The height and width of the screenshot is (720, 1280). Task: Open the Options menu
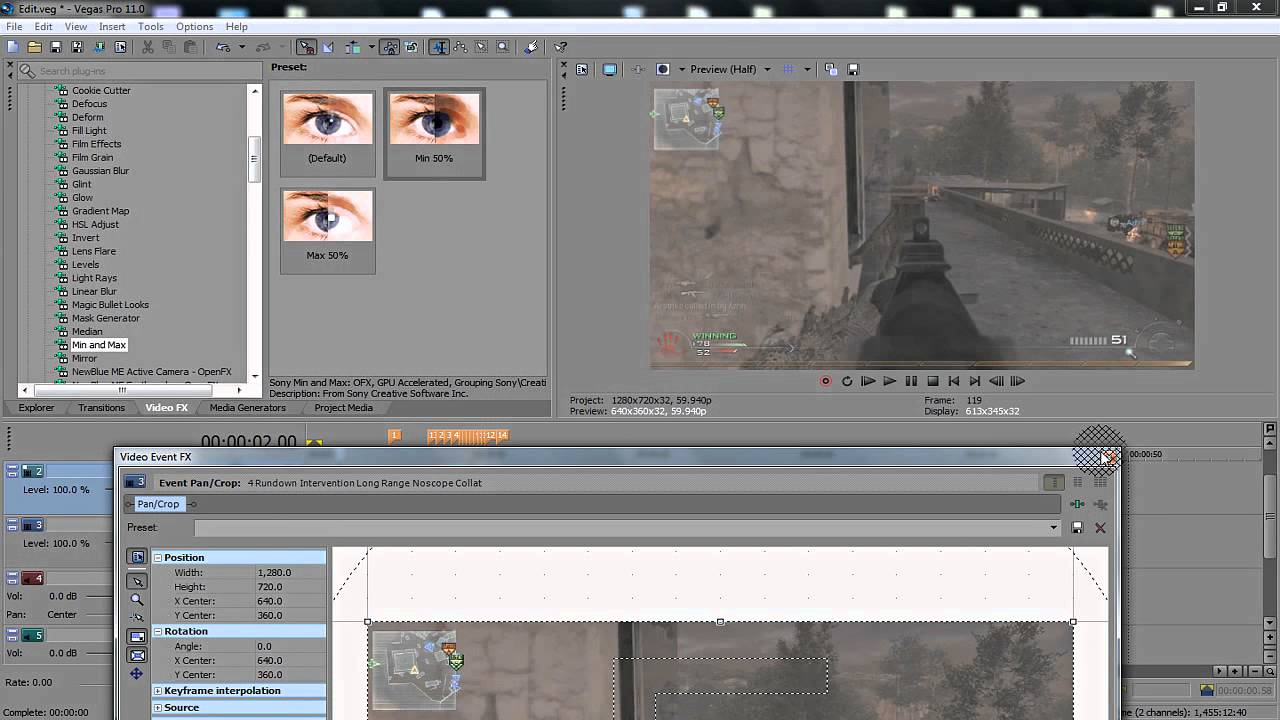(x=194, y=26)
